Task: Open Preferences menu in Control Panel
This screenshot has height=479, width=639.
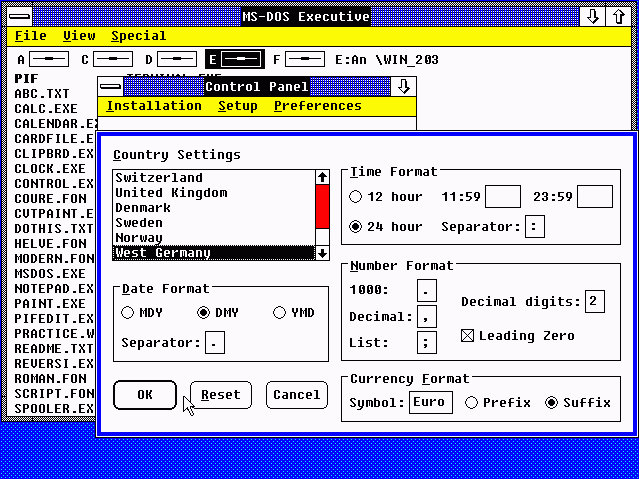Action: pos(317,106)
